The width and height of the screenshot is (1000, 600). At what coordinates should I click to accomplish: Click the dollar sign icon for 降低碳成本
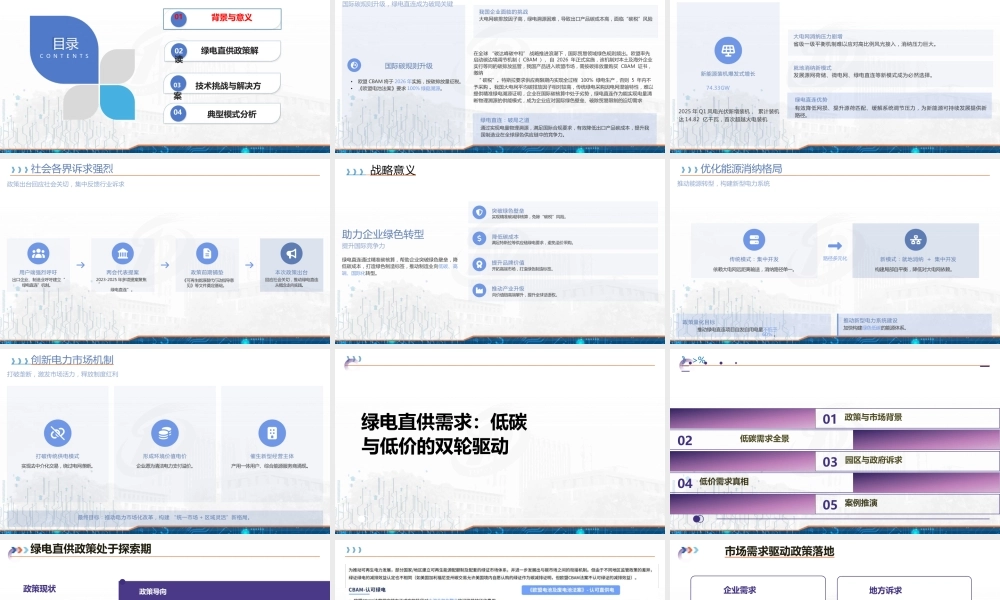coord(477,237)
